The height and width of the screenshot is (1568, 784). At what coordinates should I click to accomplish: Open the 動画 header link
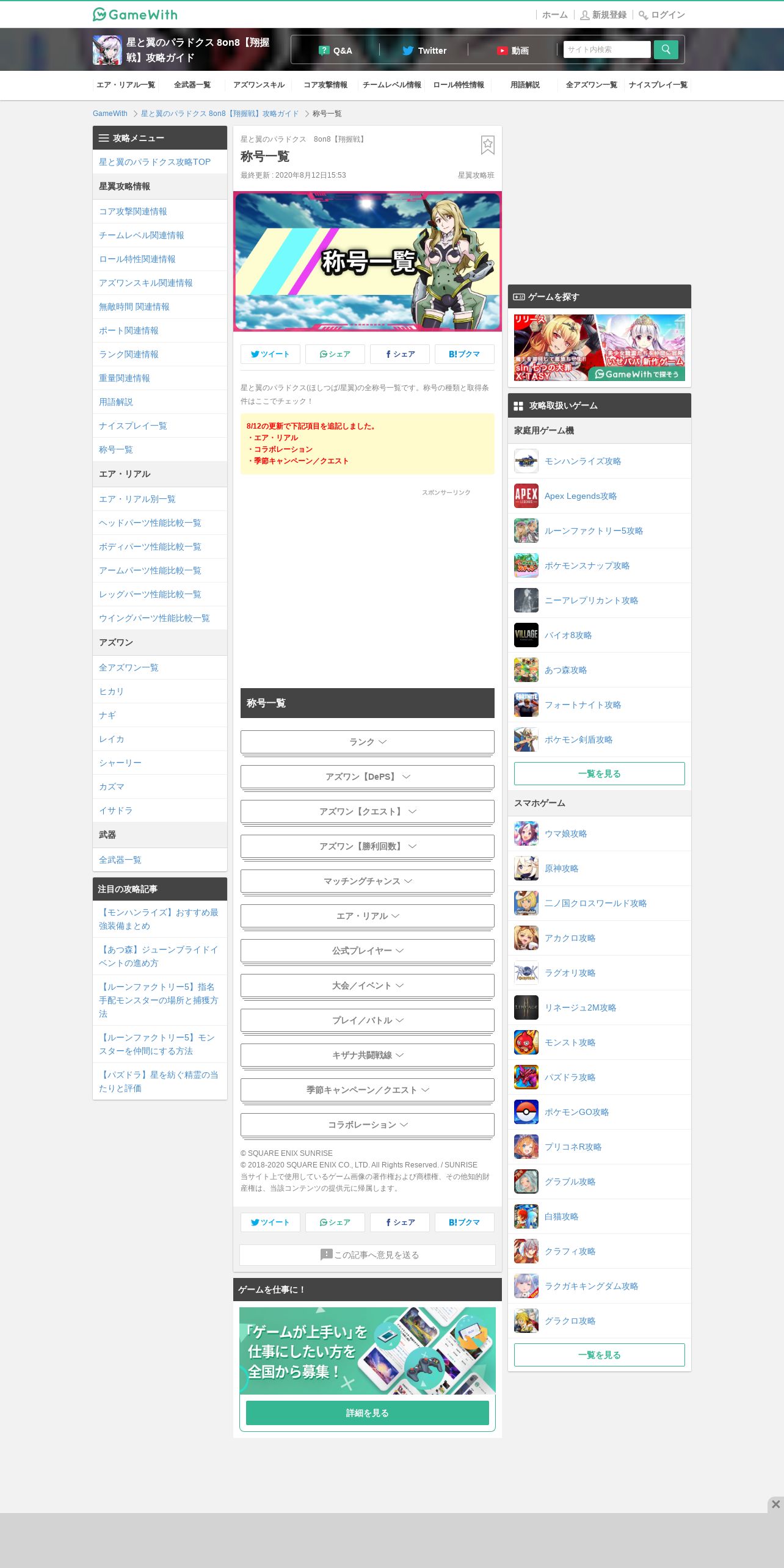tap(513, 51)
